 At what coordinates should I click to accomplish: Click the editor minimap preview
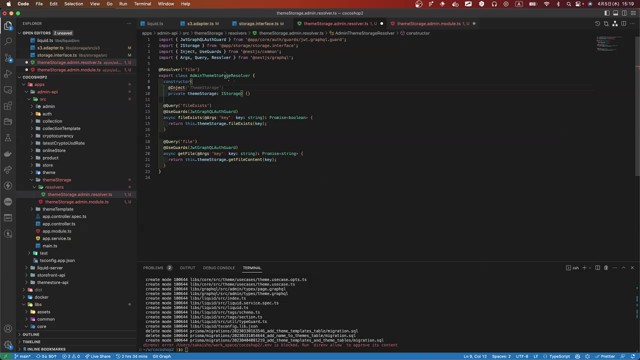coord(609,44)
